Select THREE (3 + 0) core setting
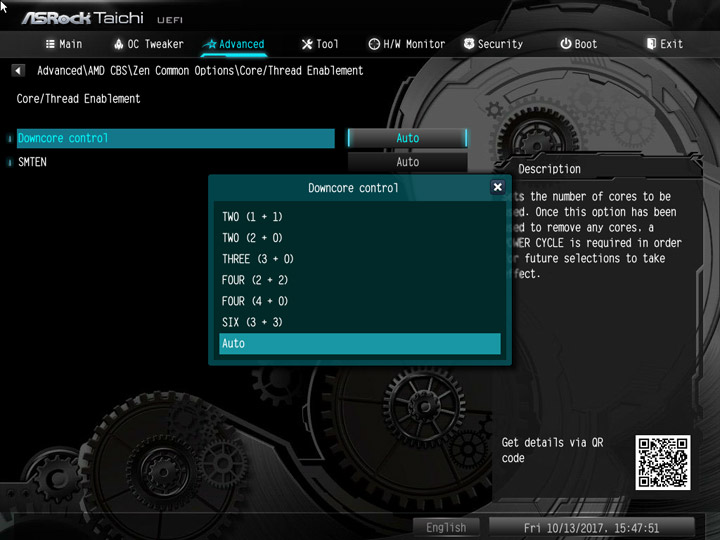The width and height of the screenshot is (720, 540). click(360, 259)
